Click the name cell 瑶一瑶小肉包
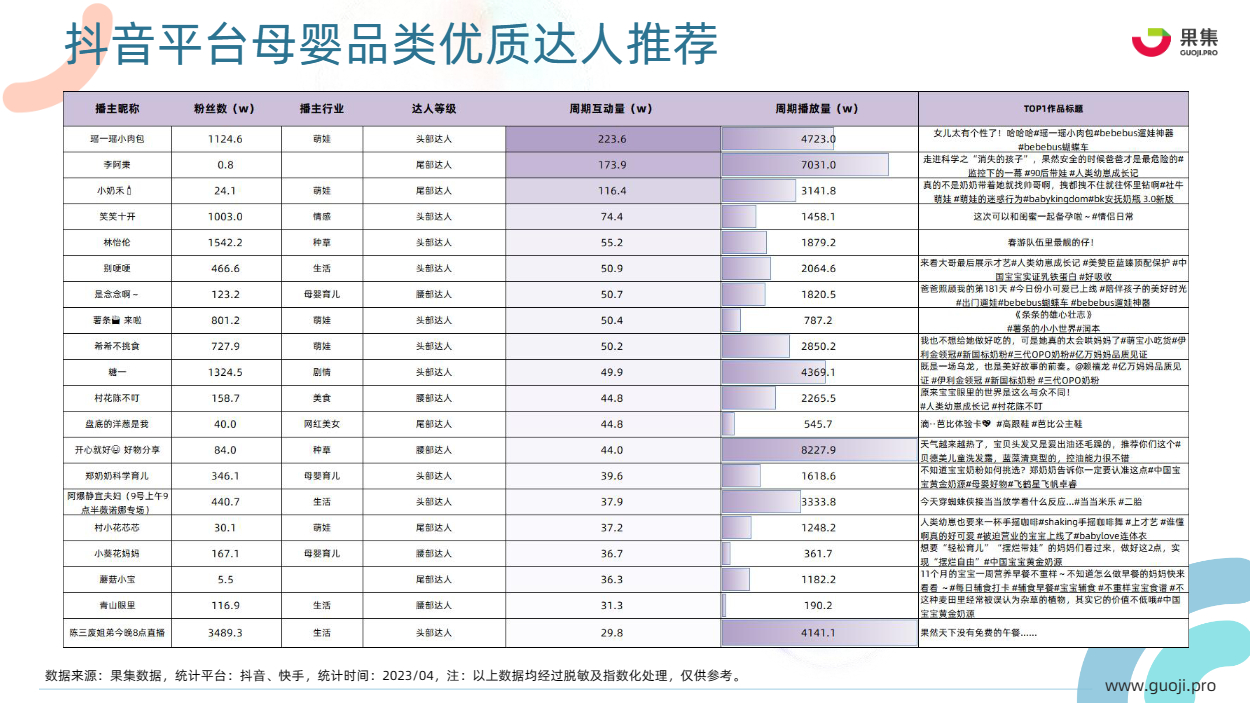The width and height of the screenshot is (1250, 703). click(117, 139)
